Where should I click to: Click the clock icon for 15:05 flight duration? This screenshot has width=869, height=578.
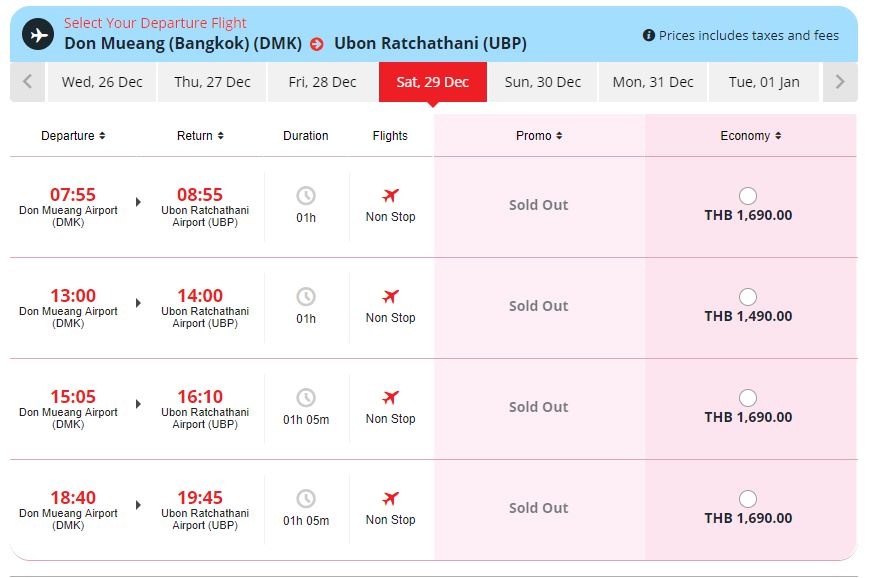(x=306, y=398)
